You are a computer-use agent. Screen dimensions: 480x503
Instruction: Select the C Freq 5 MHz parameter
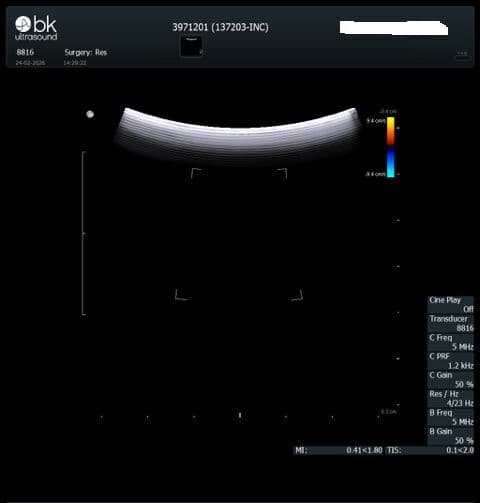click(450, 342)
